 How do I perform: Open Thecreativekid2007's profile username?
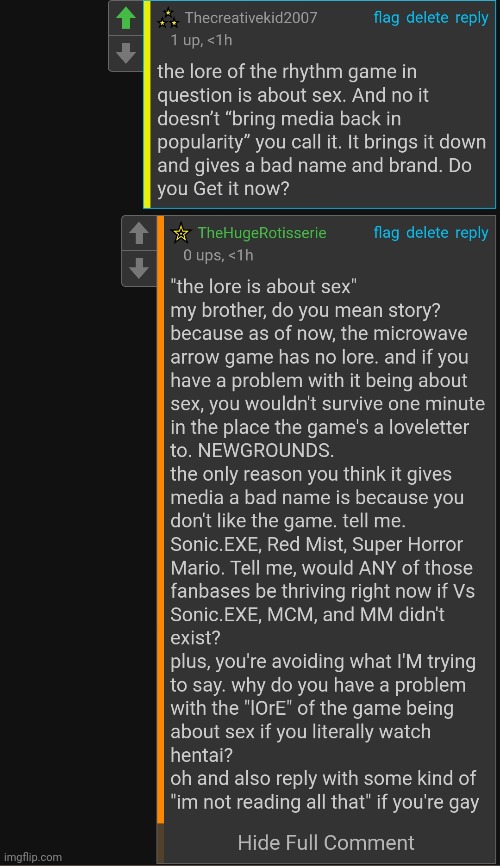point(251,18)
